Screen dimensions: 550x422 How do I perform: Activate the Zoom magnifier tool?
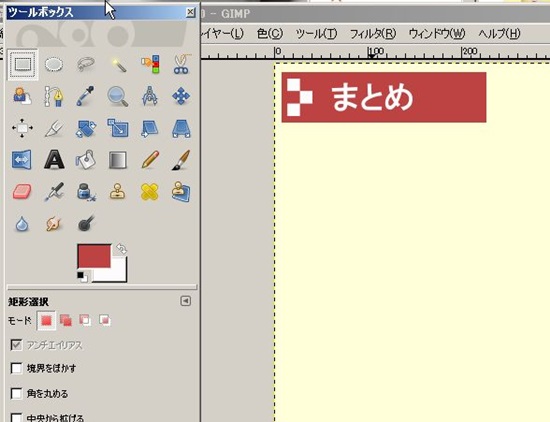[118, 96]
